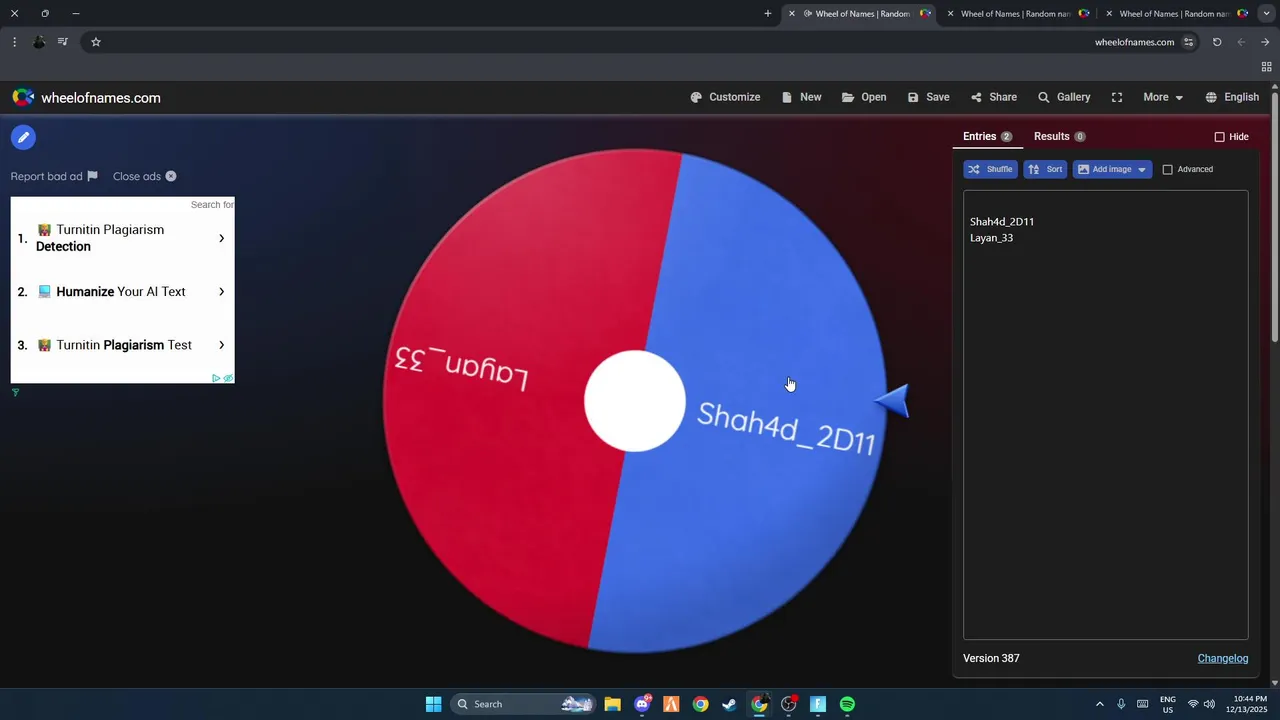Reload the page in the browser
This screenshot has height=720, width=1280.
coord(1217,42)
